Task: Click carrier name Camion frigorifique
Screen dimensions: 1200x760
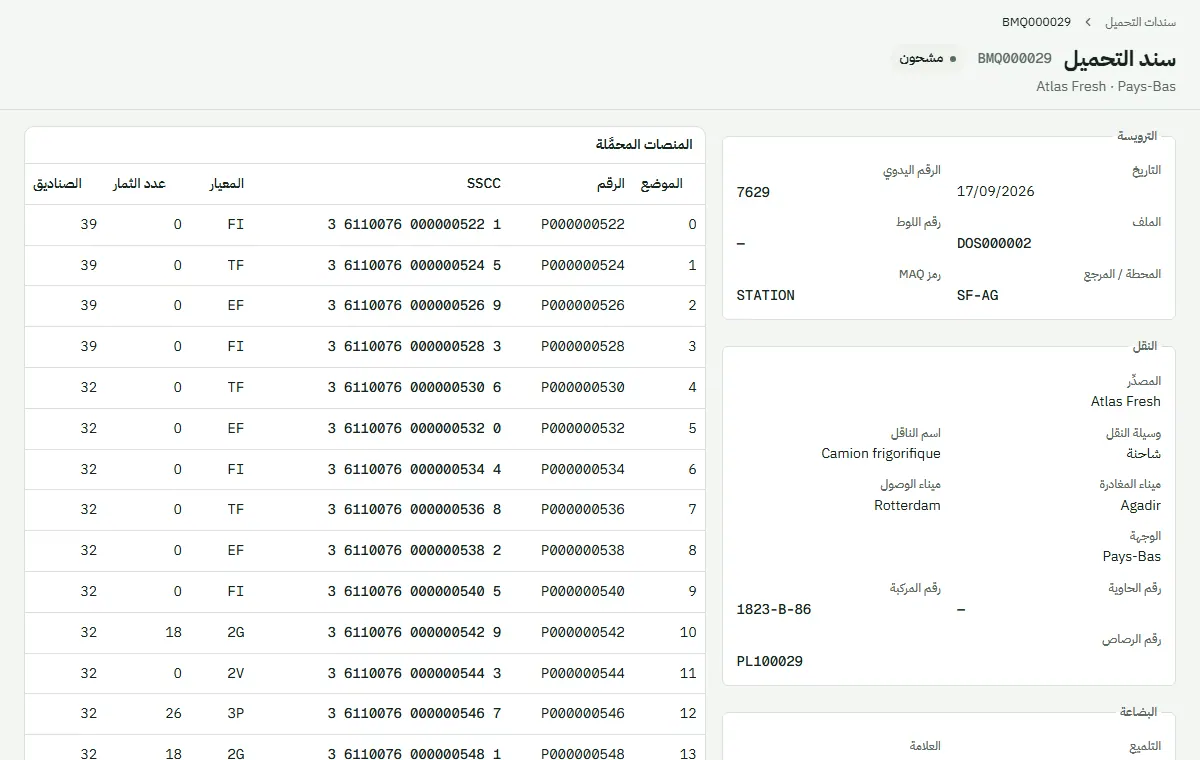Action: (881, 454)
